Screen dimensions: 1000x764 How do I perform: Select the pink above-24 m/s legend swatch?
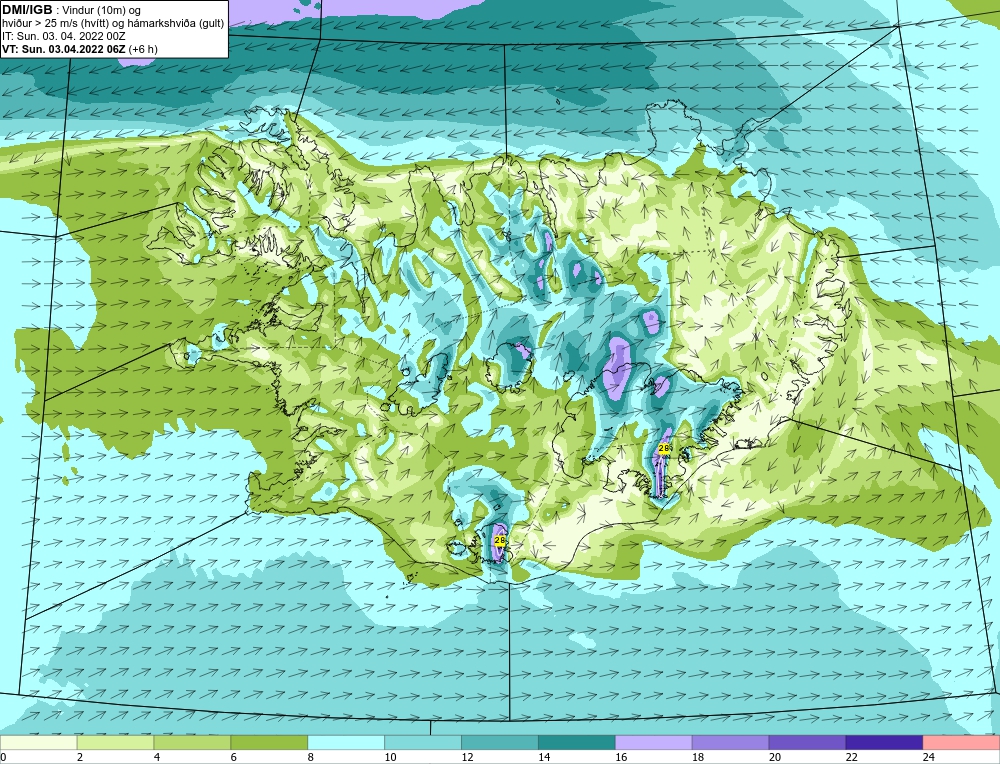[x=961, y=743]
